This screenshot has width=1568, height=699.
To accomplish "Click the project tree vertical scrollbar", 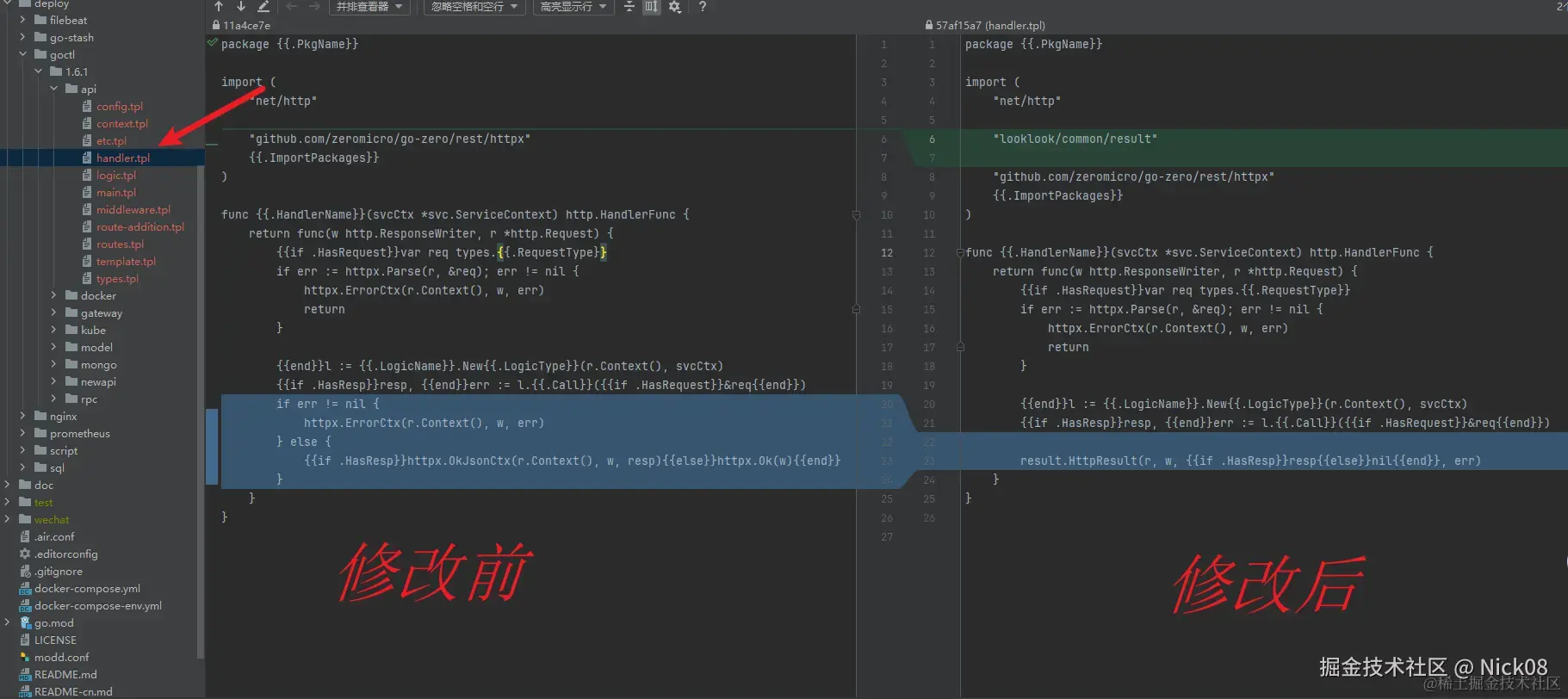I will coord(201,413).
